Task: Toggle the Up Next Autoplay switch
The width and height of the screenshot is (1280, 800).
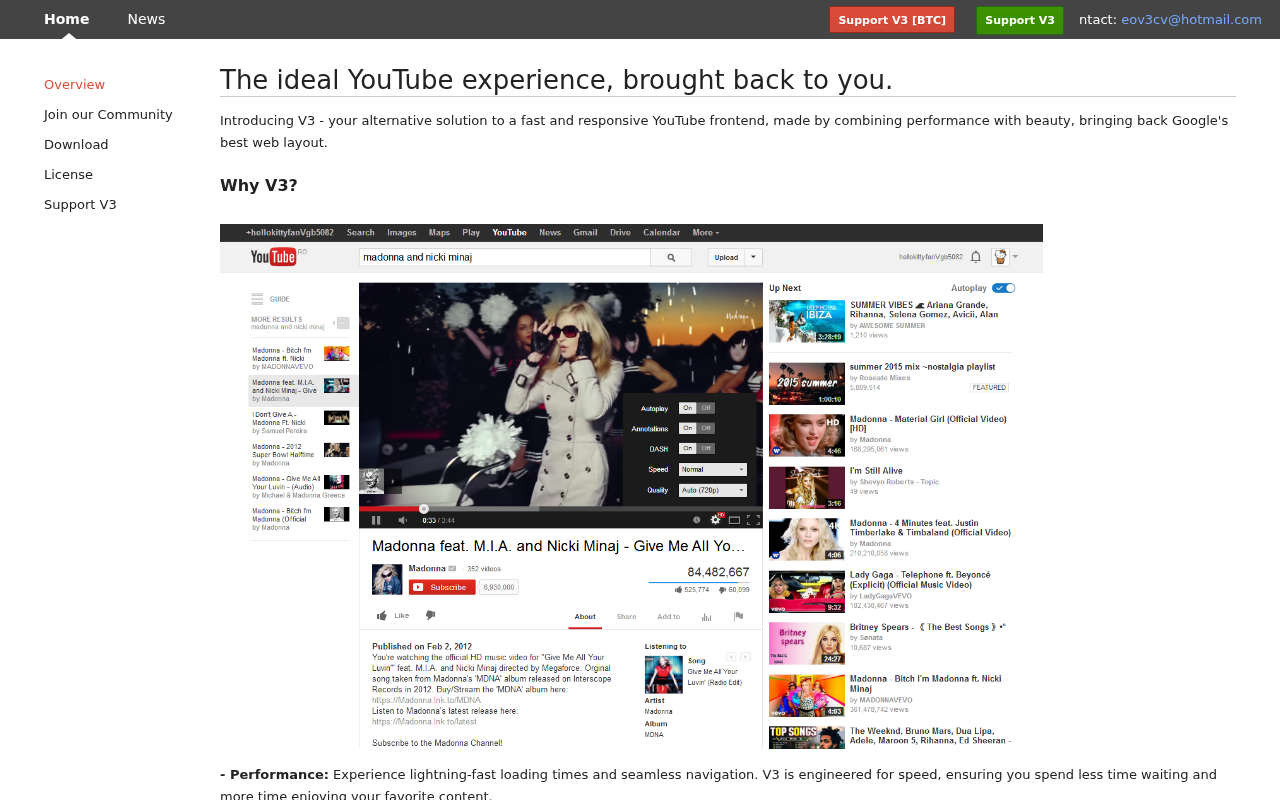Action: 1004,288
